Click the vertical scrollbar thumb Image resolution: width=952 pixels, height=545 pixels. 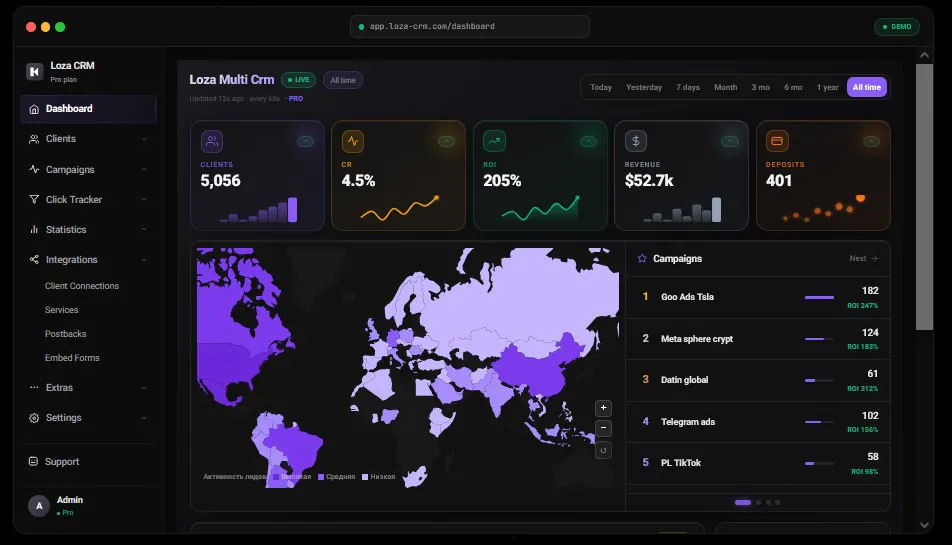[924, 197]
